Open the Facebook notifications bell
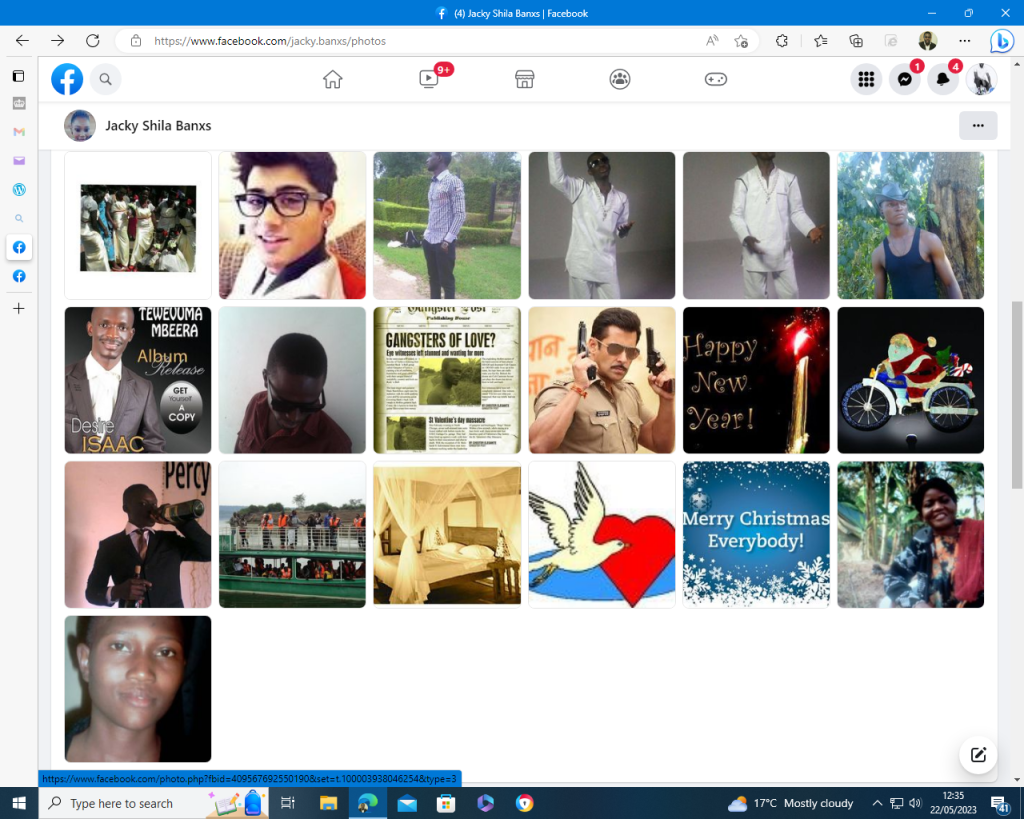This screenshot has height=819, width=1024. click(x=943, y=79)
